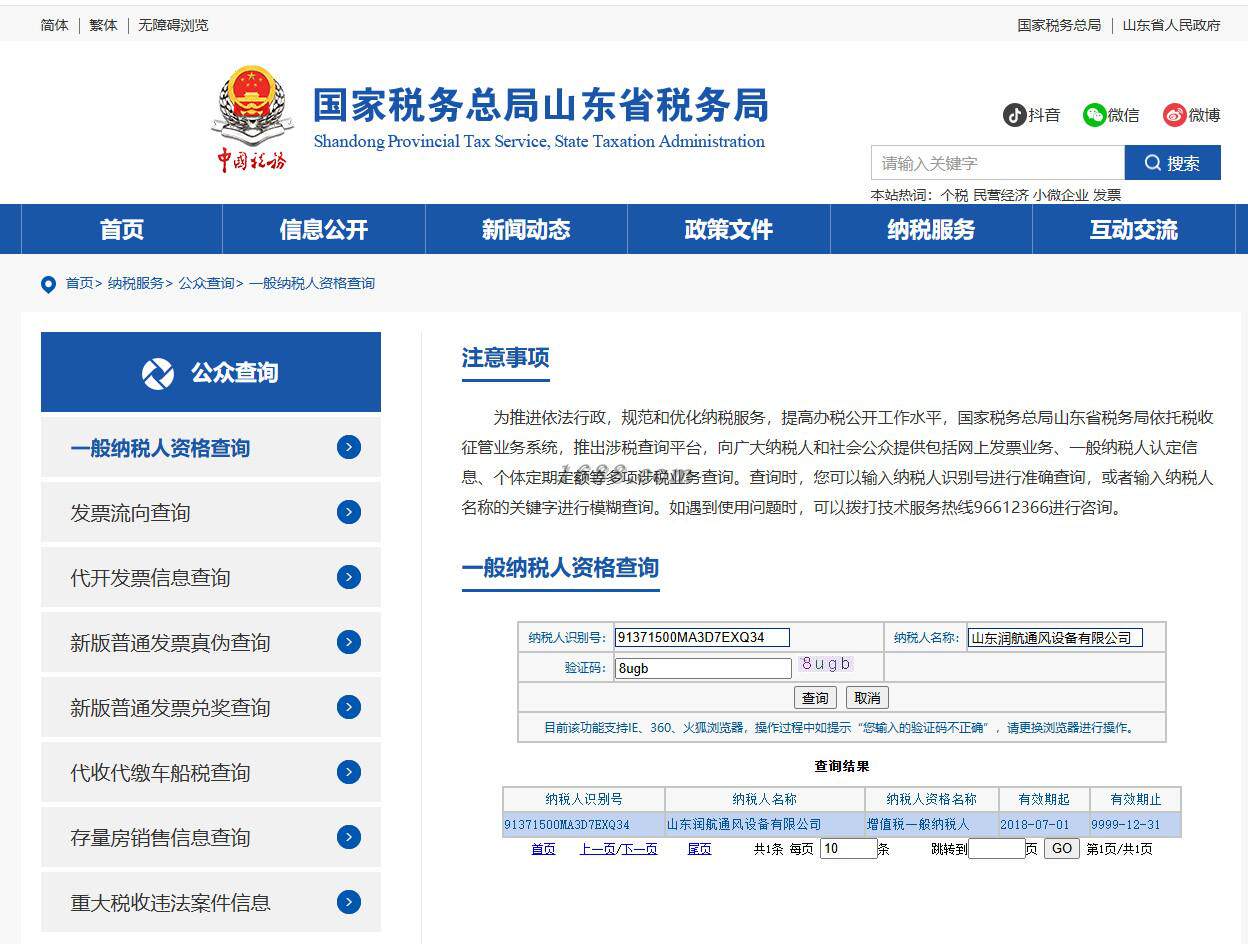Viewport: 1248px width, 944px height.
Task: Focus the 纳税人识别号 input field
Action: pos(702,637)
